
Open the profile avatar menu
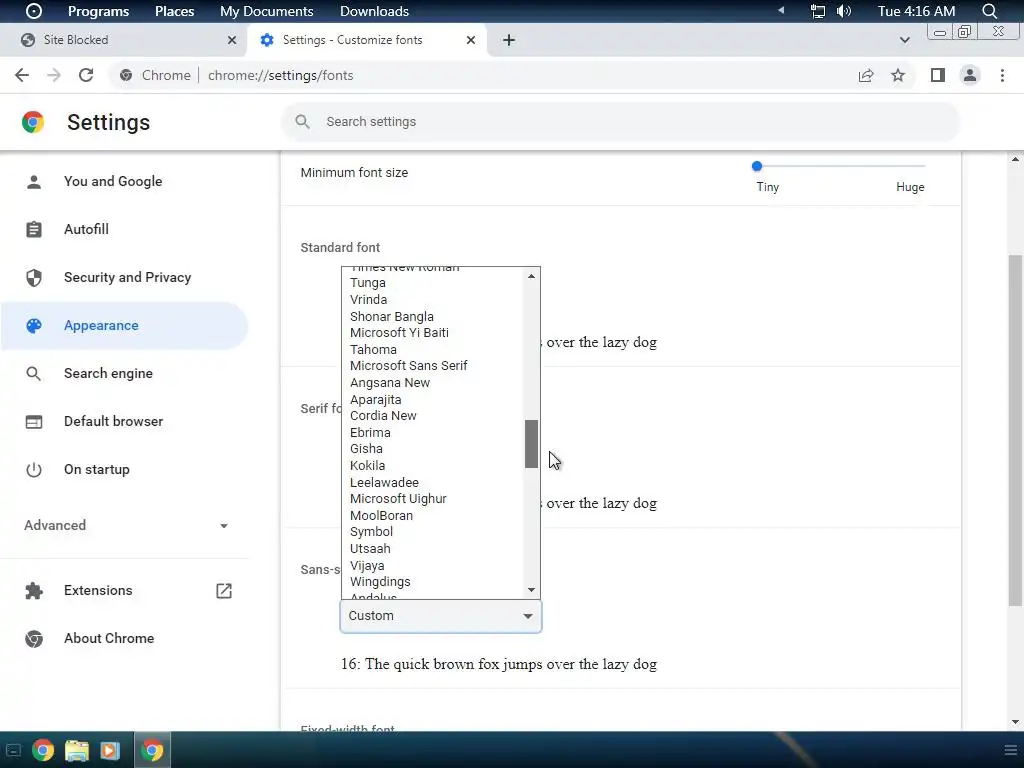click(970, 75)
